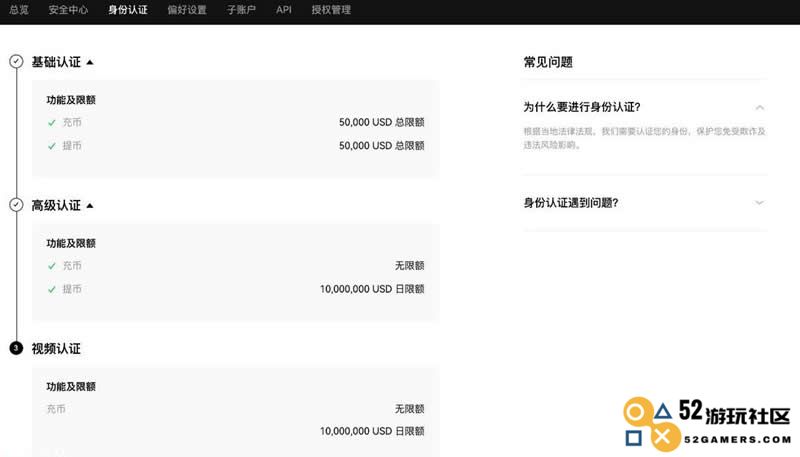This screenshot has width=800, height=457.
Task: Click 功能及限额 label in 视频认证 card
Action: [71, 387]
